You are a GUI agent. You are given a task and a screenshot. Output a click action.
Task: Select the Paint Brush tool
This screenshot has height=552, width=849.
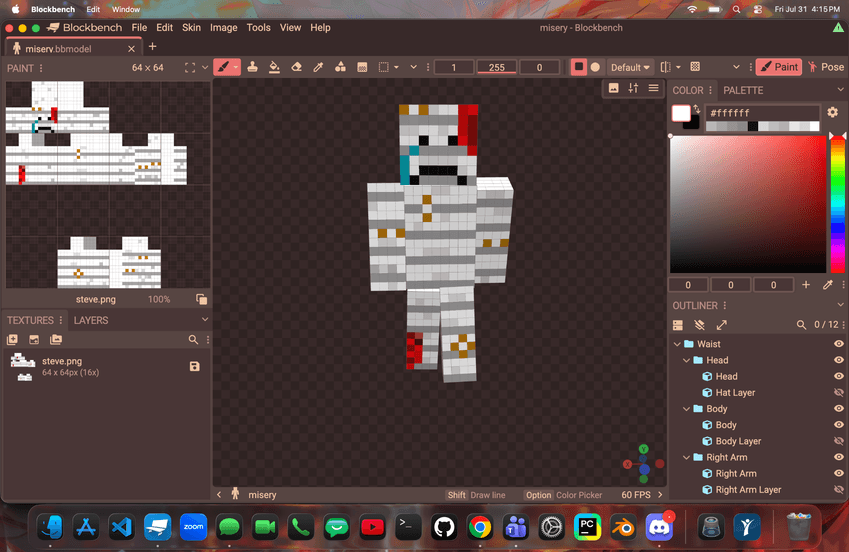coord(223,67)
